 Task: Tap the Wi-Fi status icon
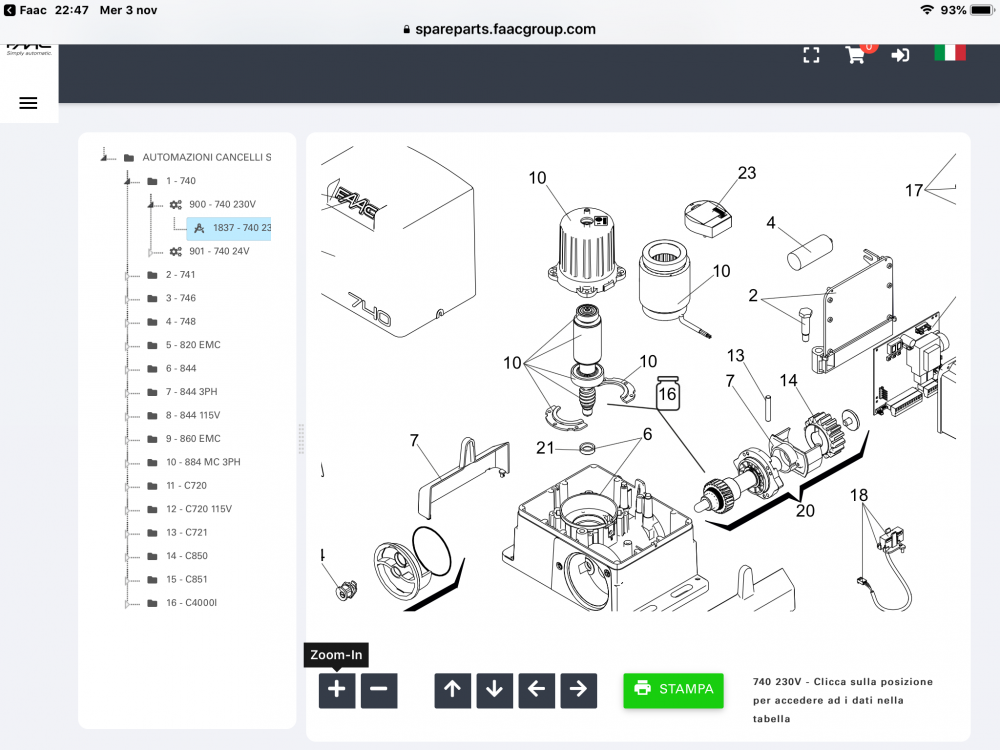point(927,10)
